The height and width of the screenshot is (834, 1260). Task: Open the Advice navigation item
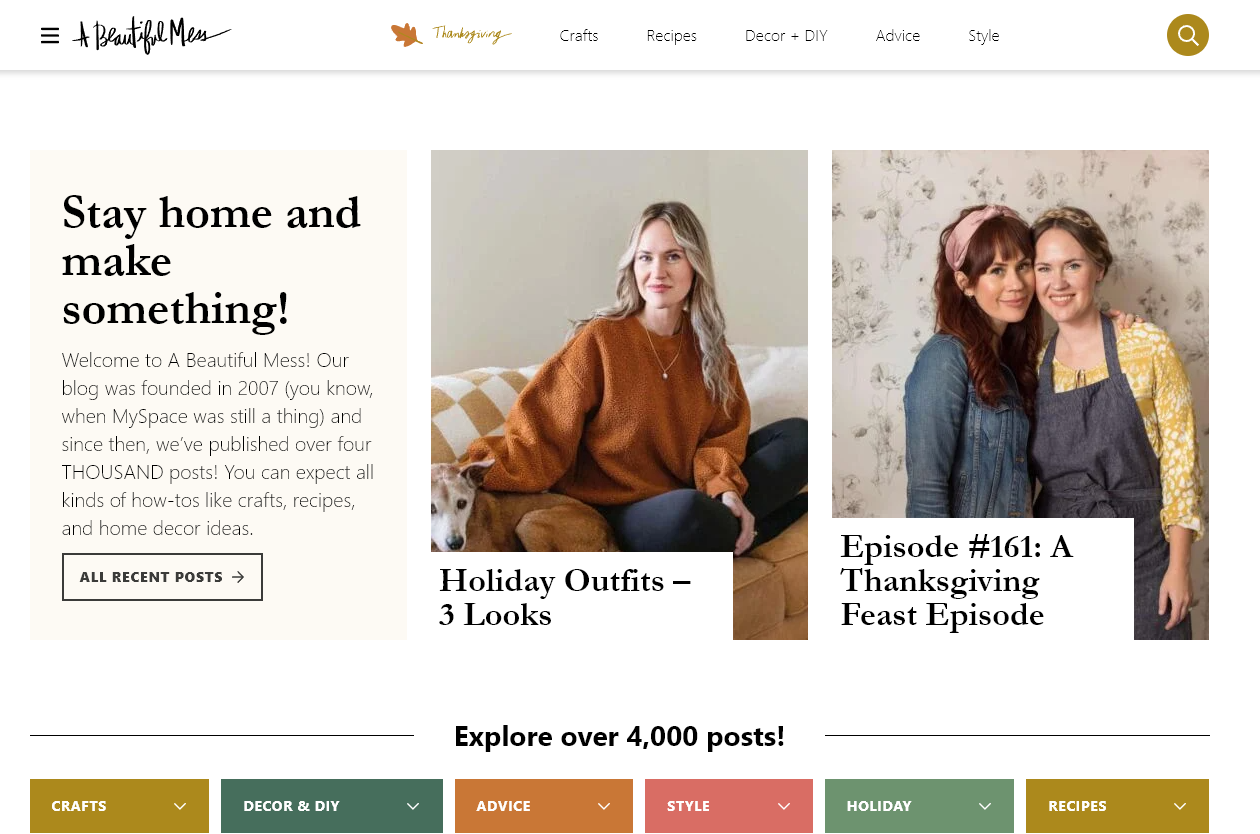click(x=897, y=35)
